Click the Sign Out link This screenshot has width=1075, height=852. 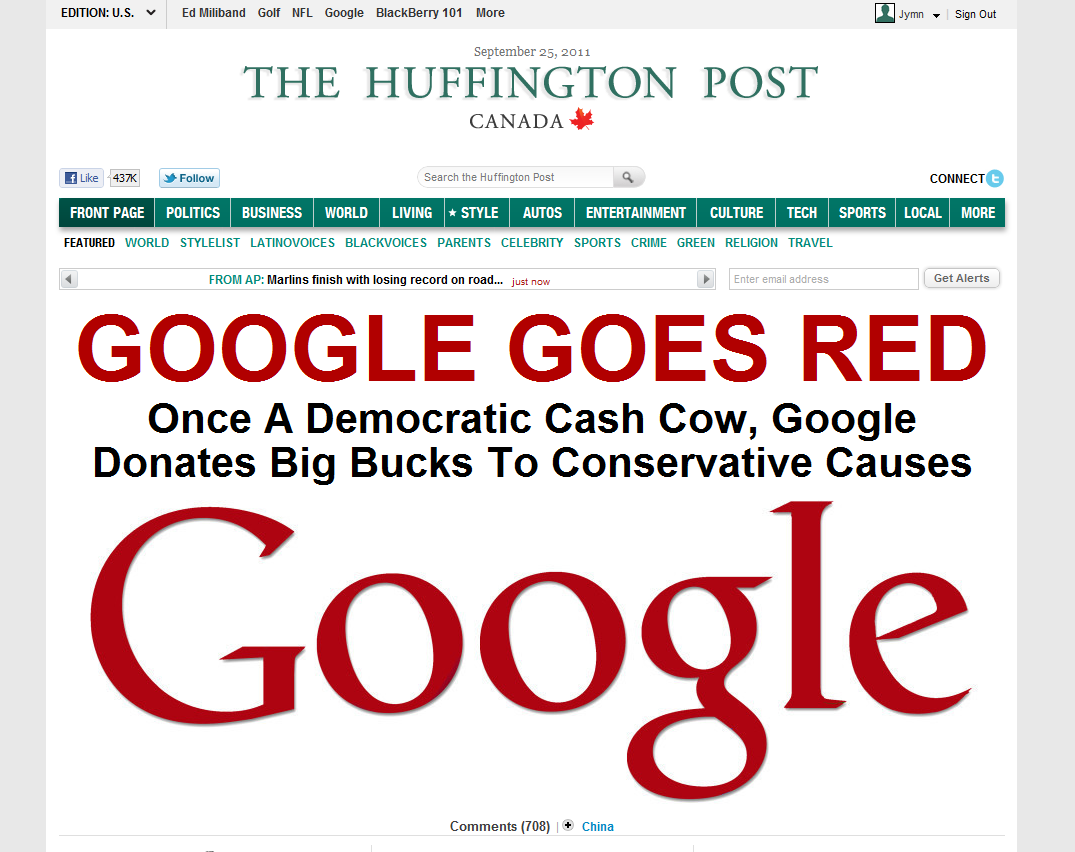tap(975, 14)
